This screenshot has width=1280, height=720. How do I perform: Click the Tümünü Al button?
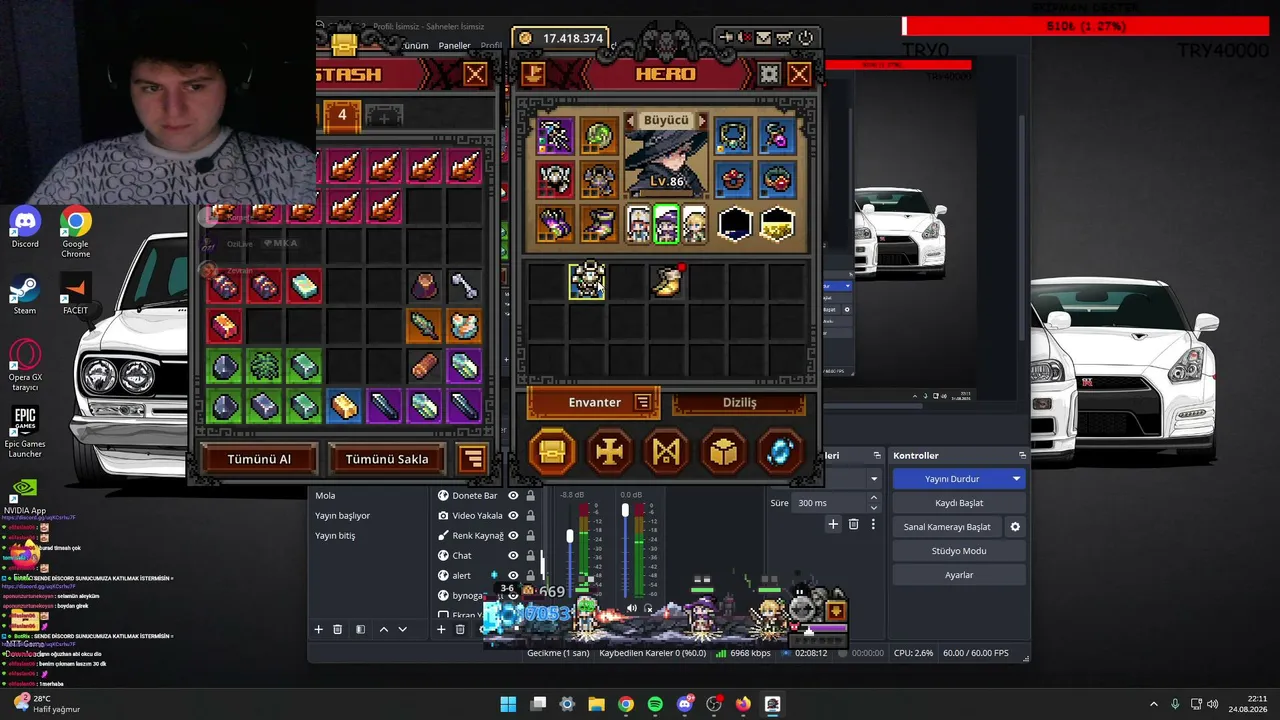point(259,459)
